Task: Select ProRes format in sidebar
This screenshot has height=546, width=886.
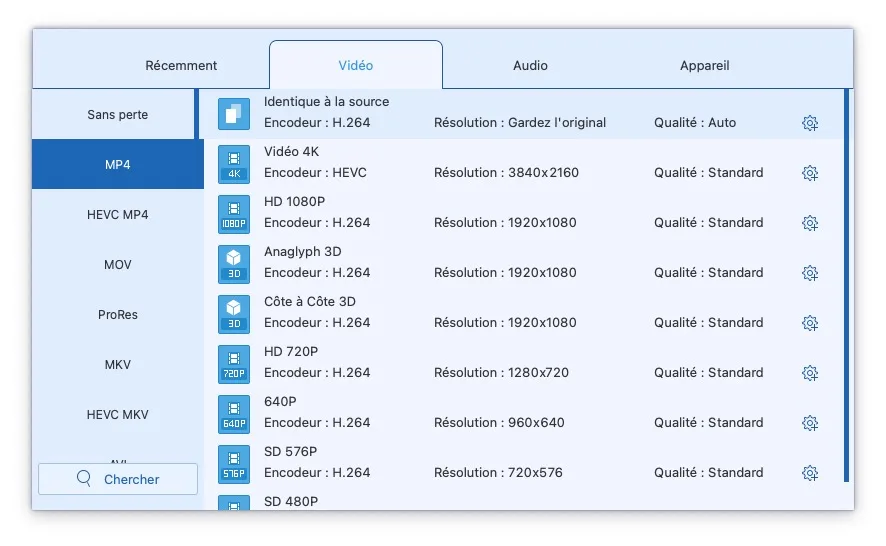Action: (x=118, y=315)
